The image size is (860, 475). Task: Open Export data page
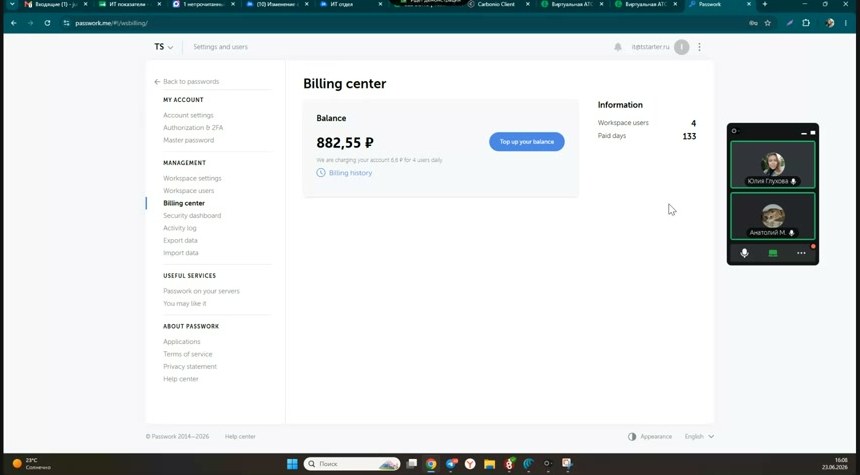180,241
